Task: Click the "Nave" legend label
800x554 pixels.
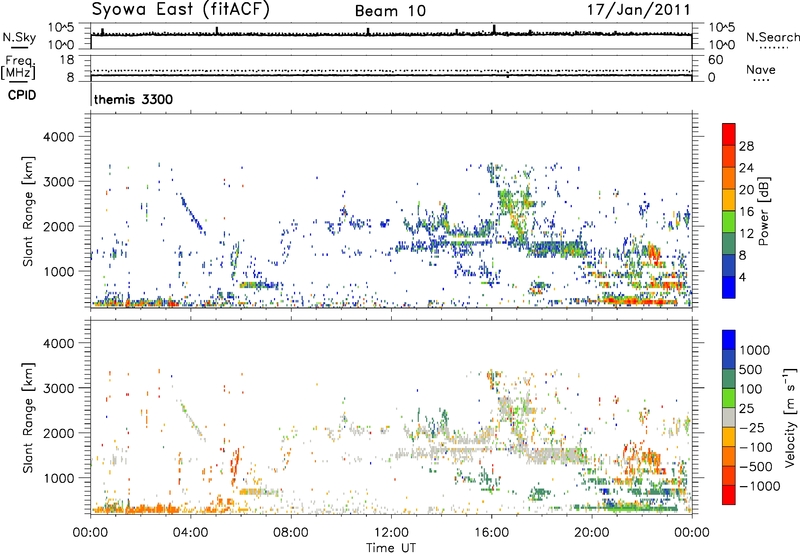Action: click(761, 69)
